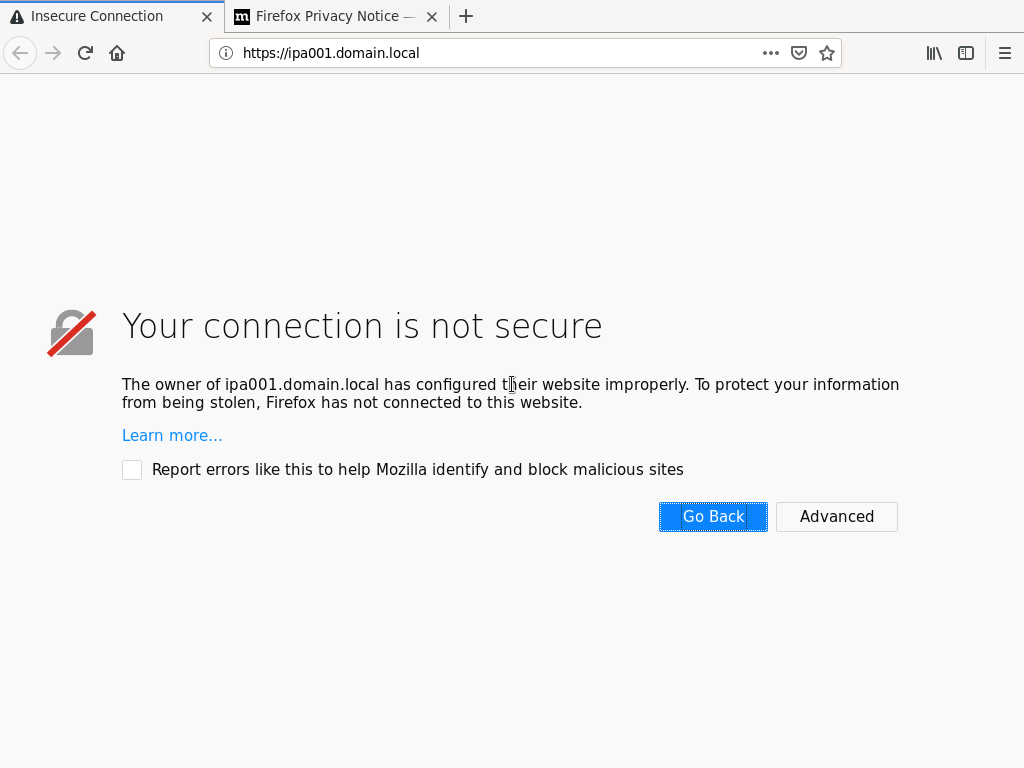The width and height of the screenshot is (1024, 768).
Task: Close the Insecure Connection tab
Action: (x=207, y=17)
